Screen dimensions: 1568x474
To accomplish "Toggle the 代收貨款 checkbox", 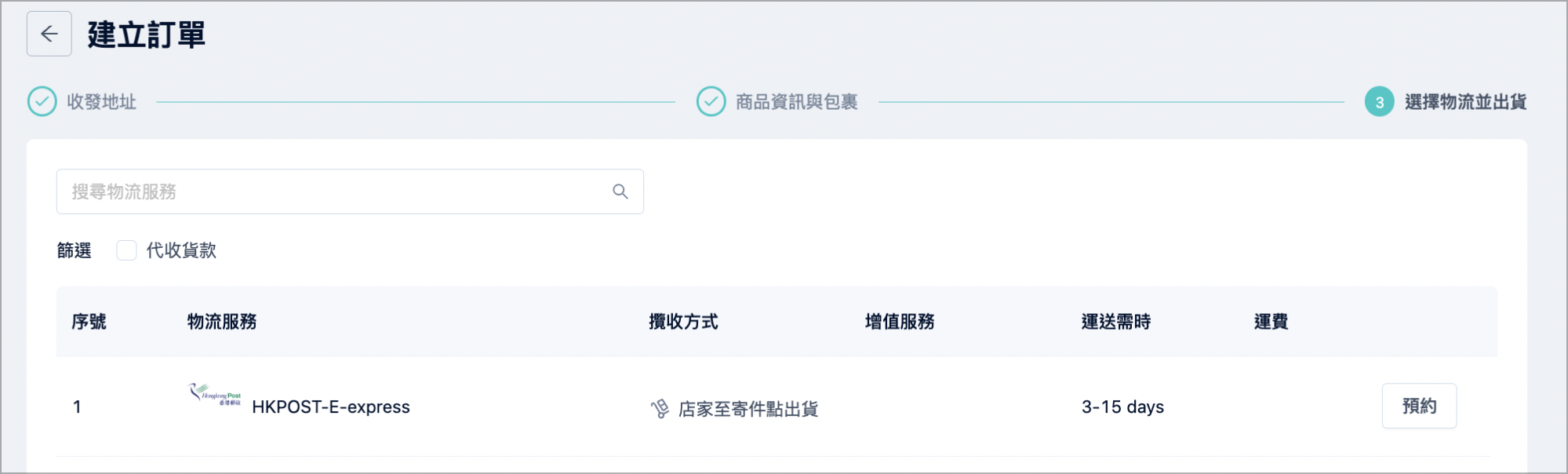I will click(126, 250).
